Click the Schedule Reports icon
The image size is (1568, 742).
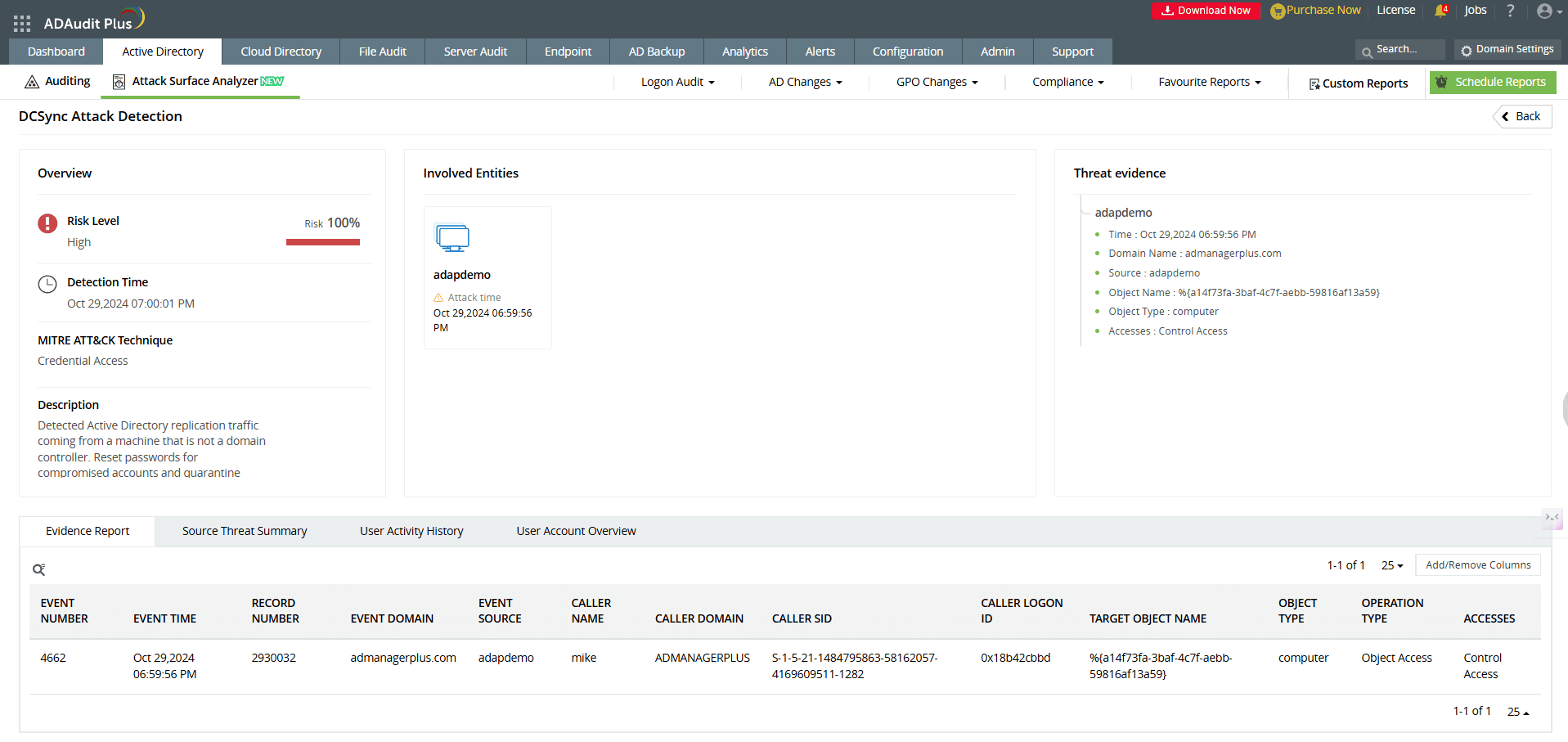[x=1442, y=82]
